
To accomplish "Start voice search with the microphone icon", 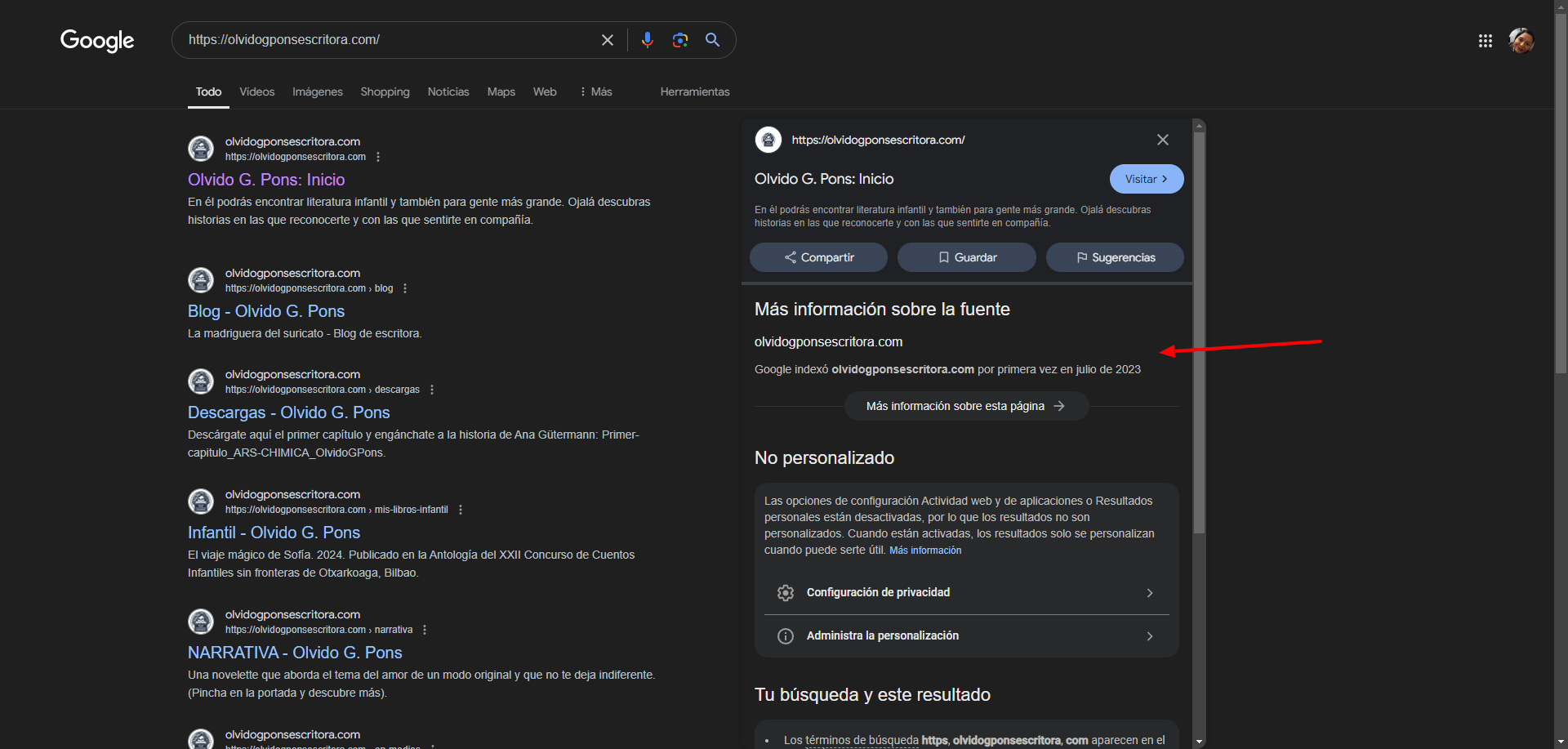I will [648, 40].
